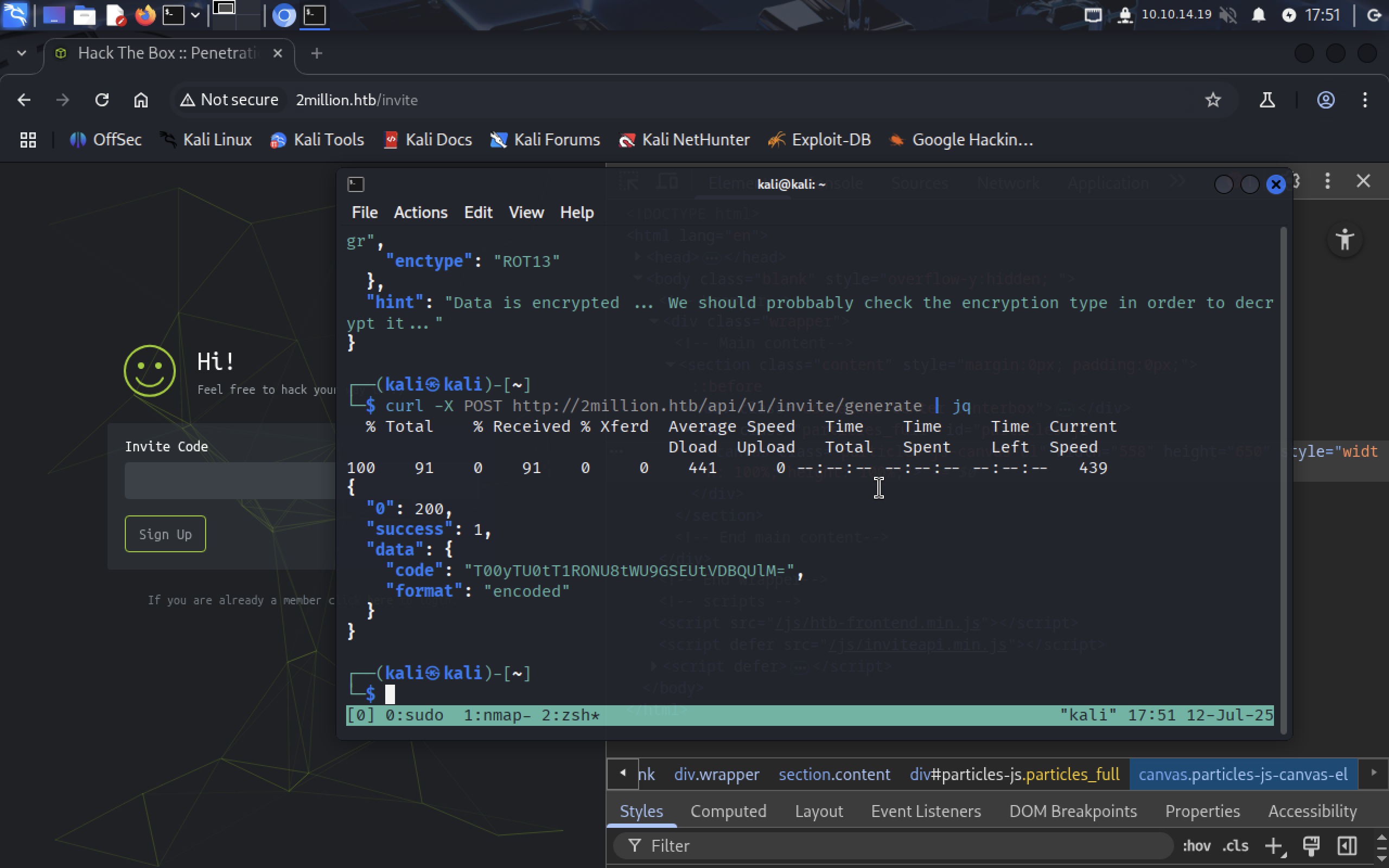Open the terminal Edit menu

478,213
